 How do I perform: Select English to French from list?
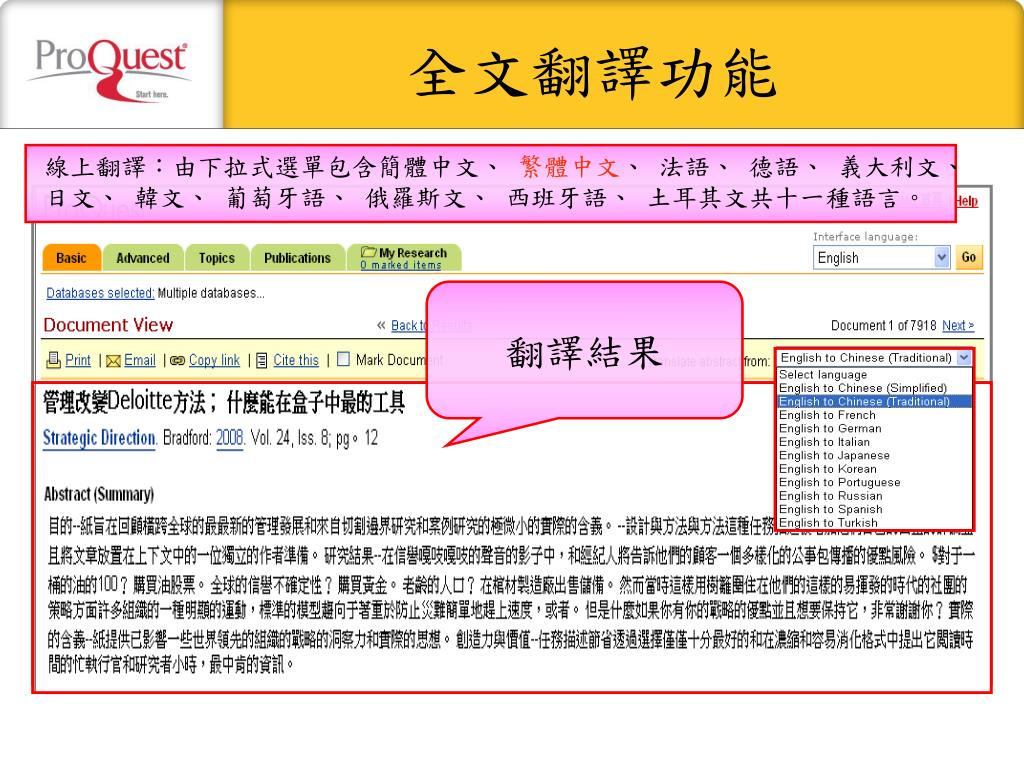827,415
